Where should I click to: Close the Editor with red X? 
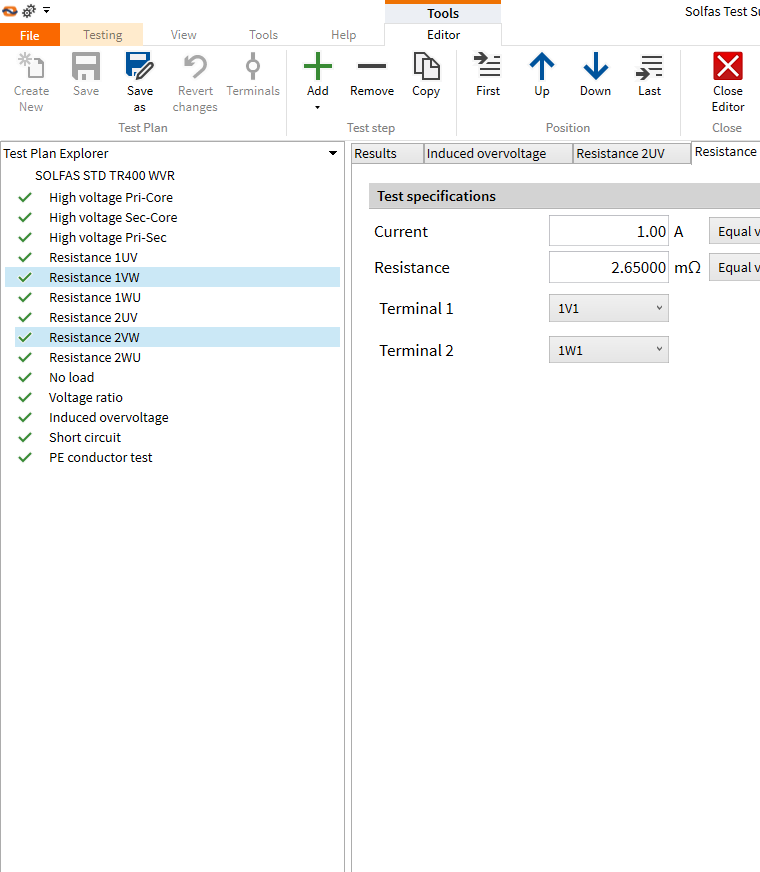point(728,67)
